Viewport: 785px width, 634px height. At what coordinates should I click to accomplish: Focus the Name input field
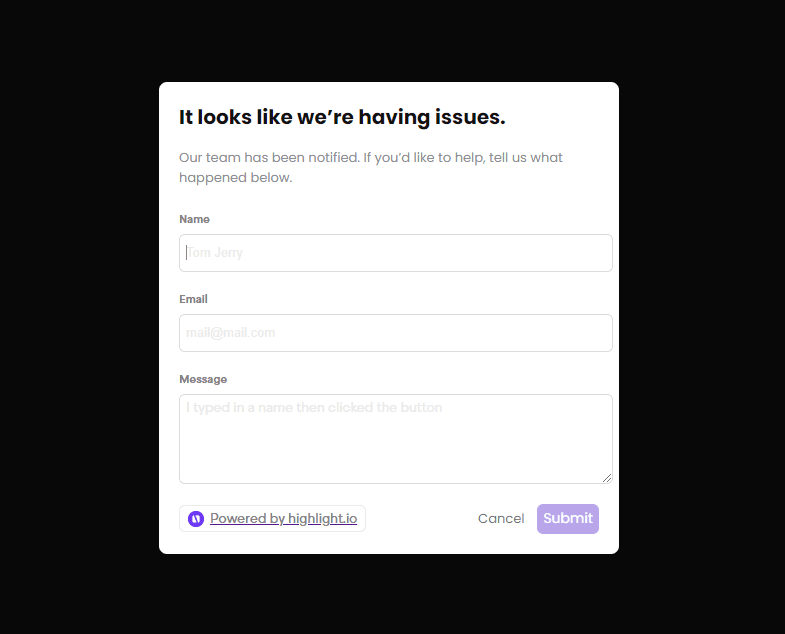395,253
